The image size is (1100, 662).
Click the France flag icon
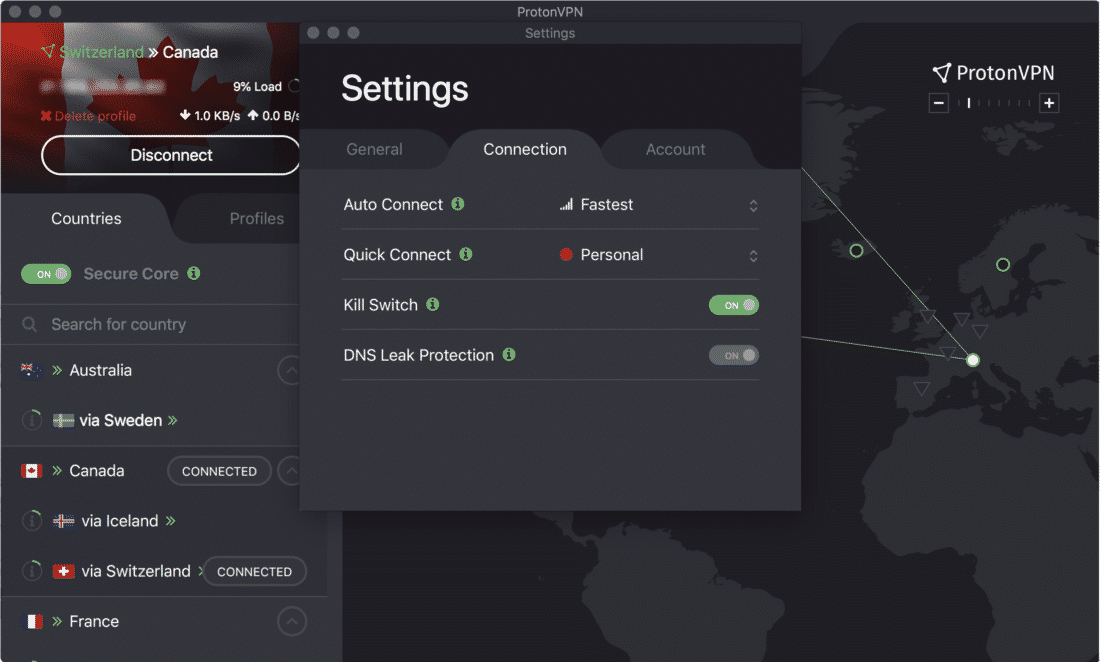(32, 621)
